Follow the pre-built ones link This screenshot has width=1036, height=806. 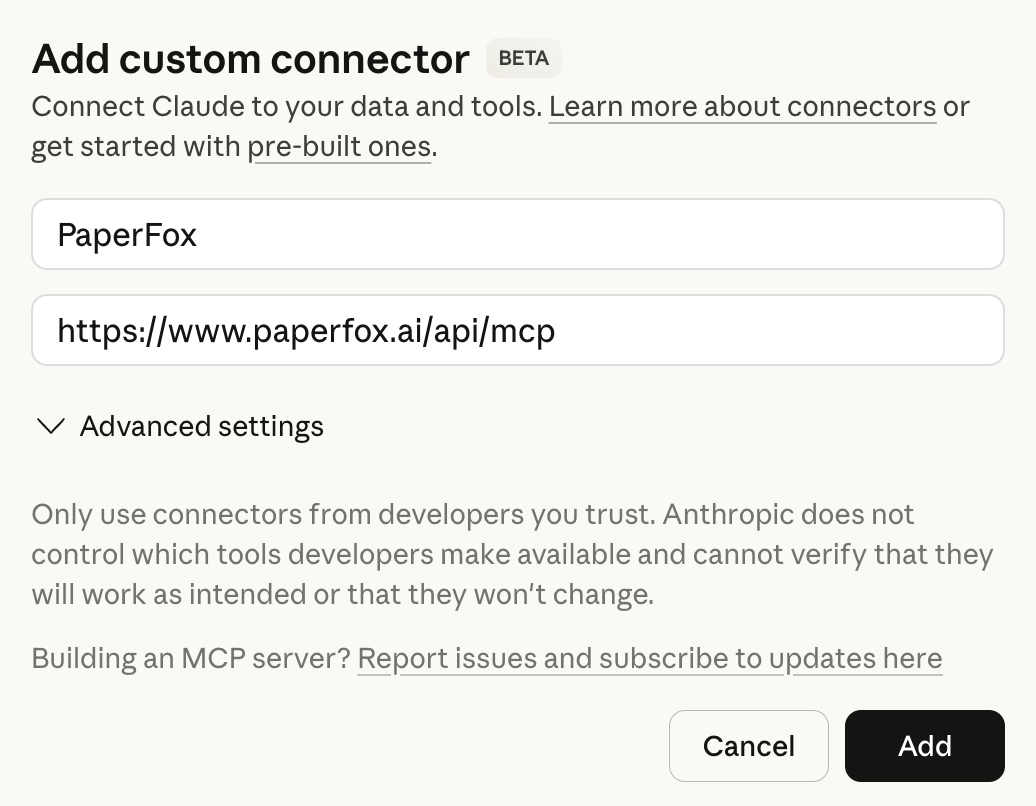click(x=339, y=147)
